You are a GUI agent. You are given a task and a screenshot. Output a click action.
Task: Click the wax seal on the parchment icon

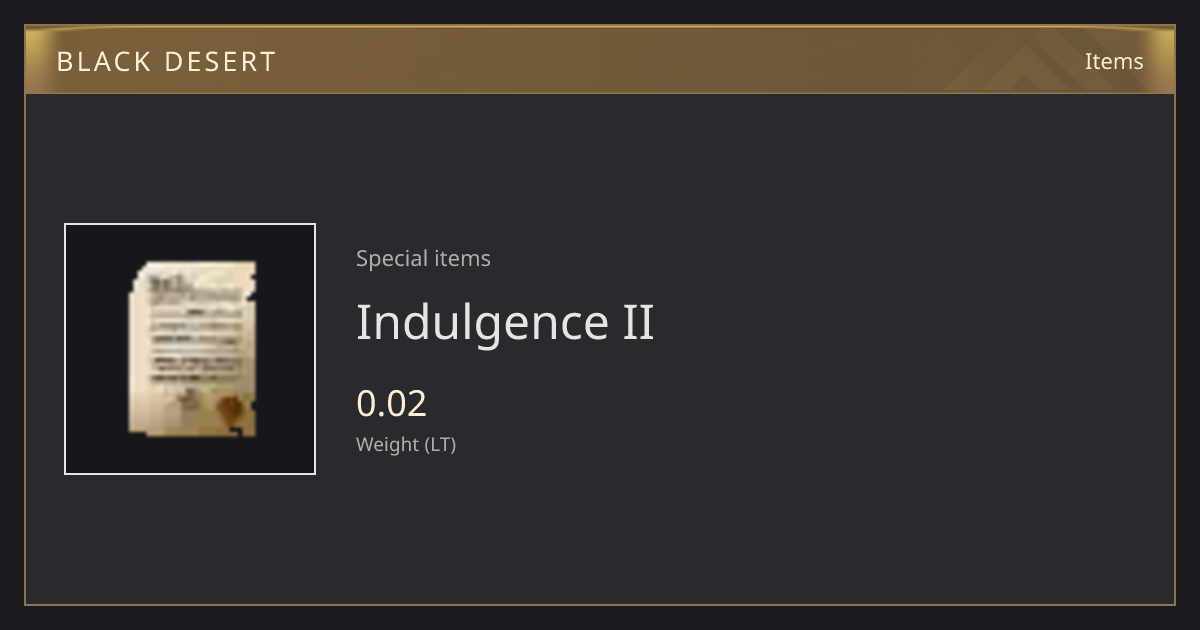click(x=231, y=408)
